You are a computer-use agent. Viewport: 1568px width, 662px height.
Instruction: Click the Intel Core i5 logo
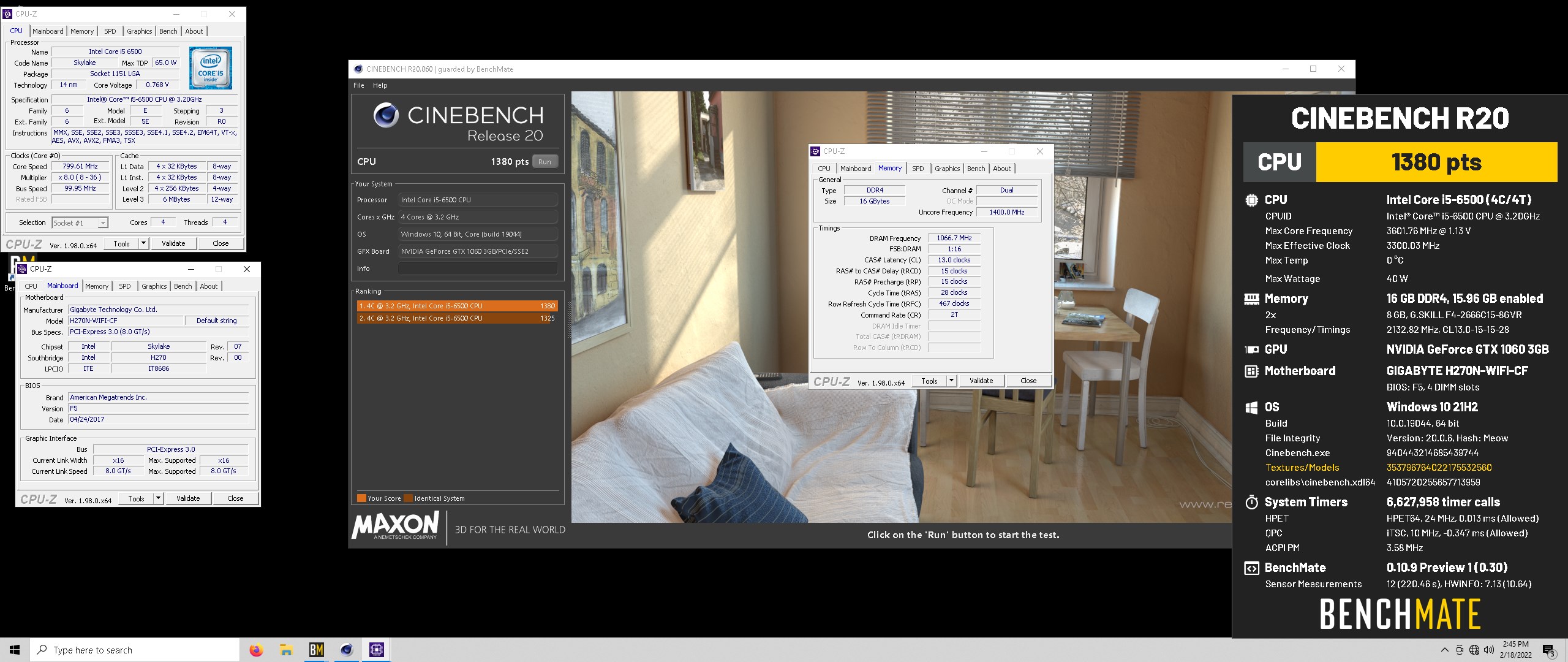coord(210,68)
